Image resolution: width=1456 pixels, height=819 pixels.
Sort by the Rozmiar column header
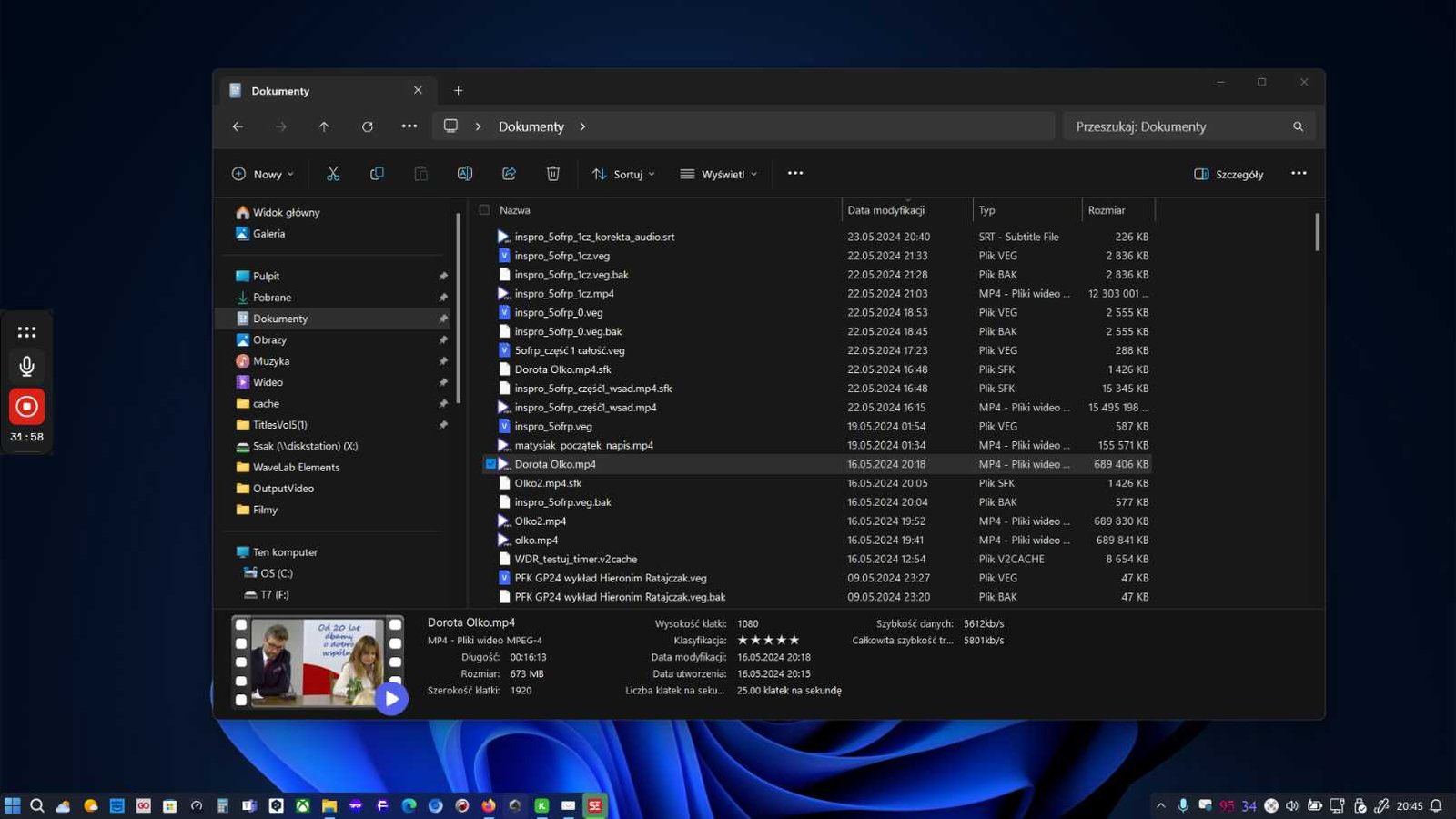coord(1118,210)
